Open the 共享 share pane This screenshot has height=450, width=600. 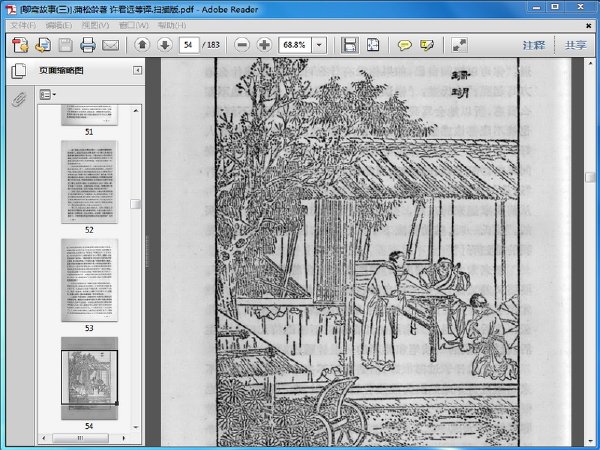576,45
